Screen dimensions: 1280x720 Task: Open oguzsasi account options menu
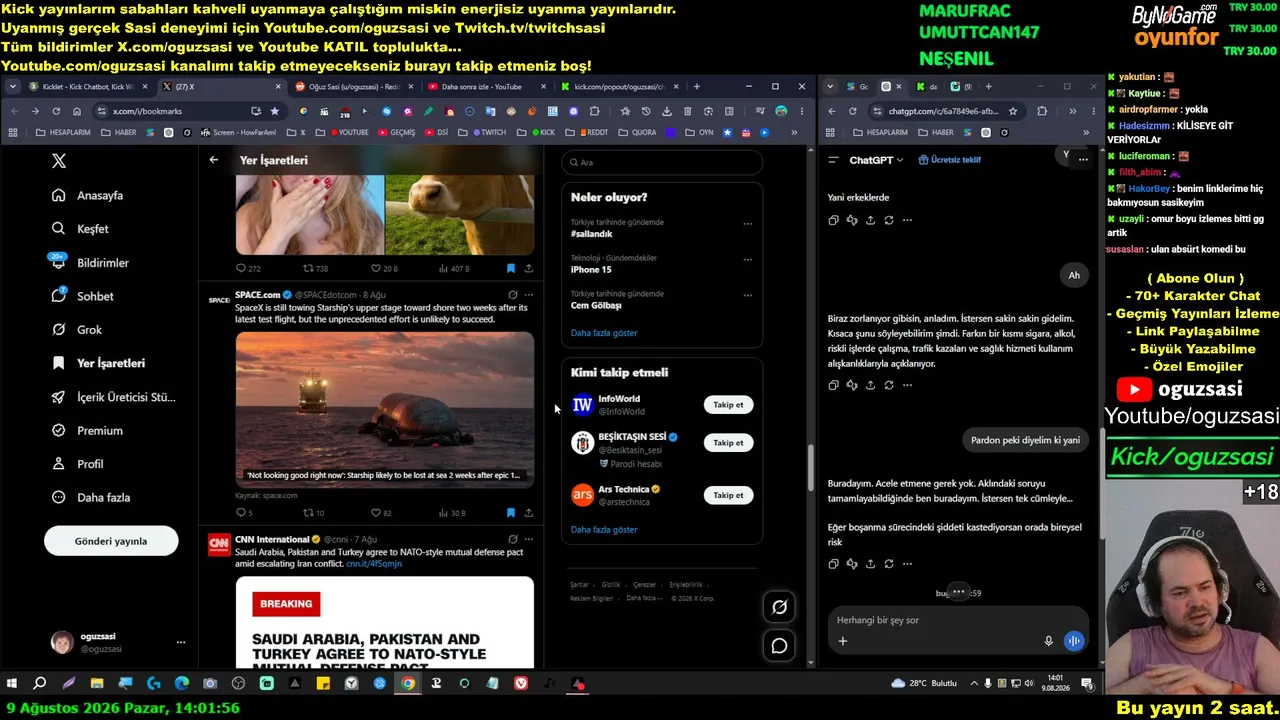tap(181, 642)
